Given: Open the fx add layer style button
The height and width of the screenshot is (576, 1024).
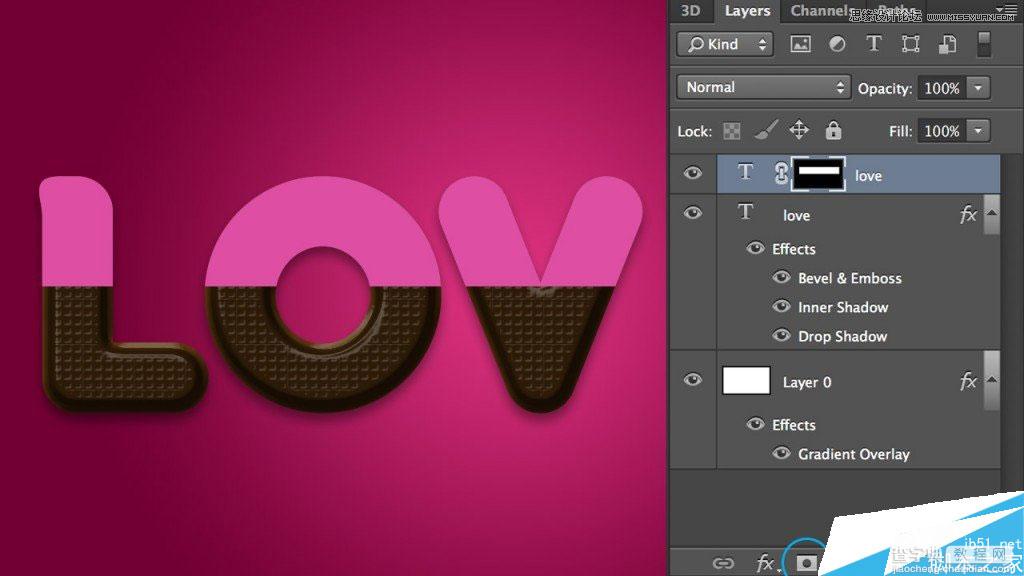Looking at the screenshot, I should (765, 563).
